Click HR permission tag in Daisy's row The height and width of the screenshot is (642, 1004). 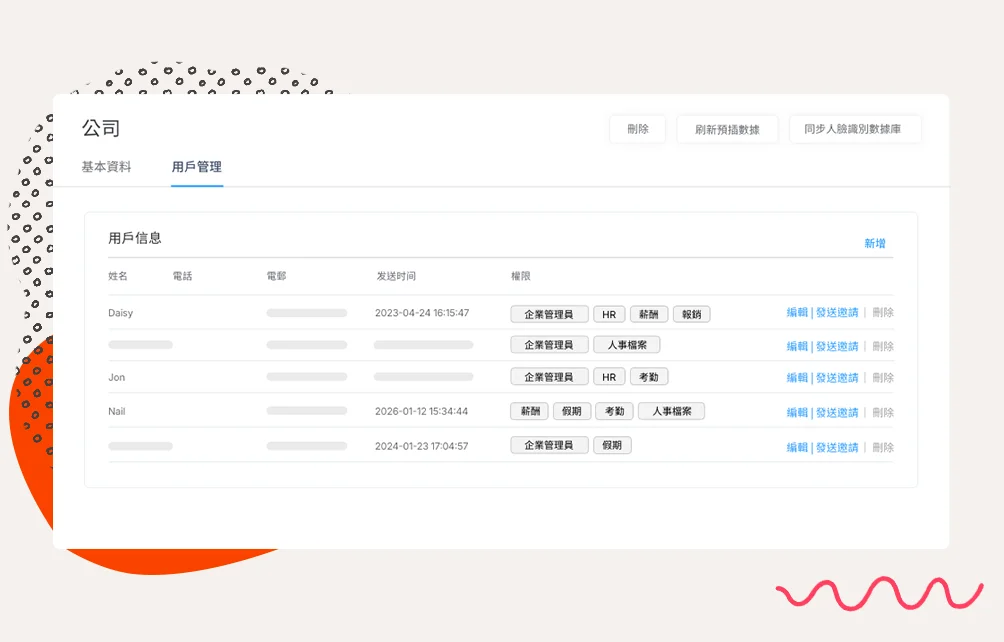click(x=609, y=314)
